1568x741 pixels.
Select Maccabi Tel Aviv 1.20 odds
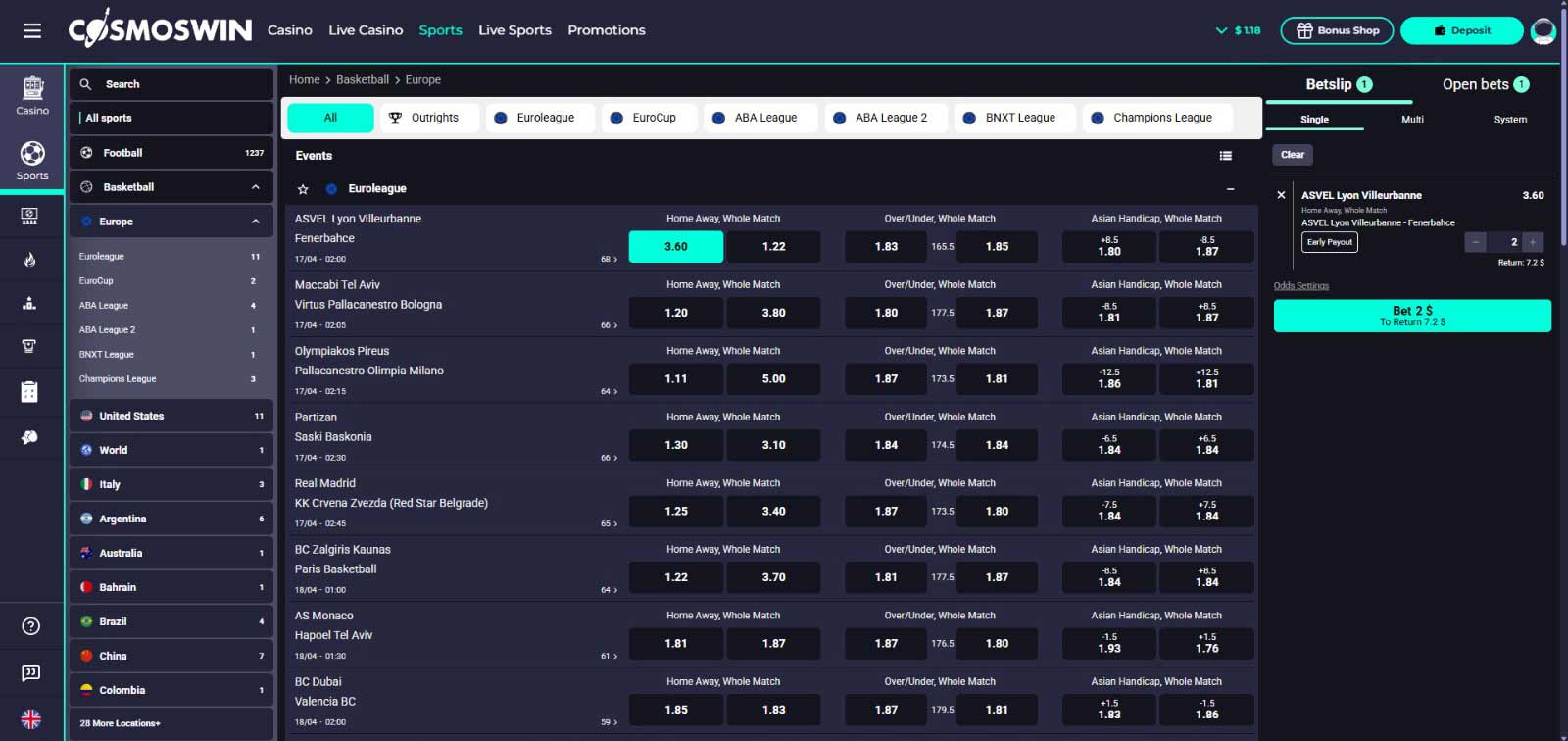[x=676, y=313]
